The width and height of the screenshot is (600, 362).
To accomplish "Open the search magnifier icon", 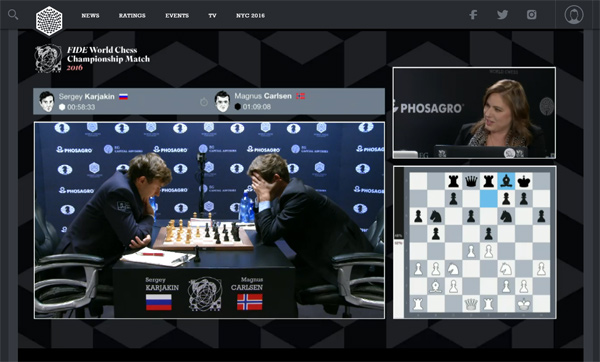I will [13, 15].
